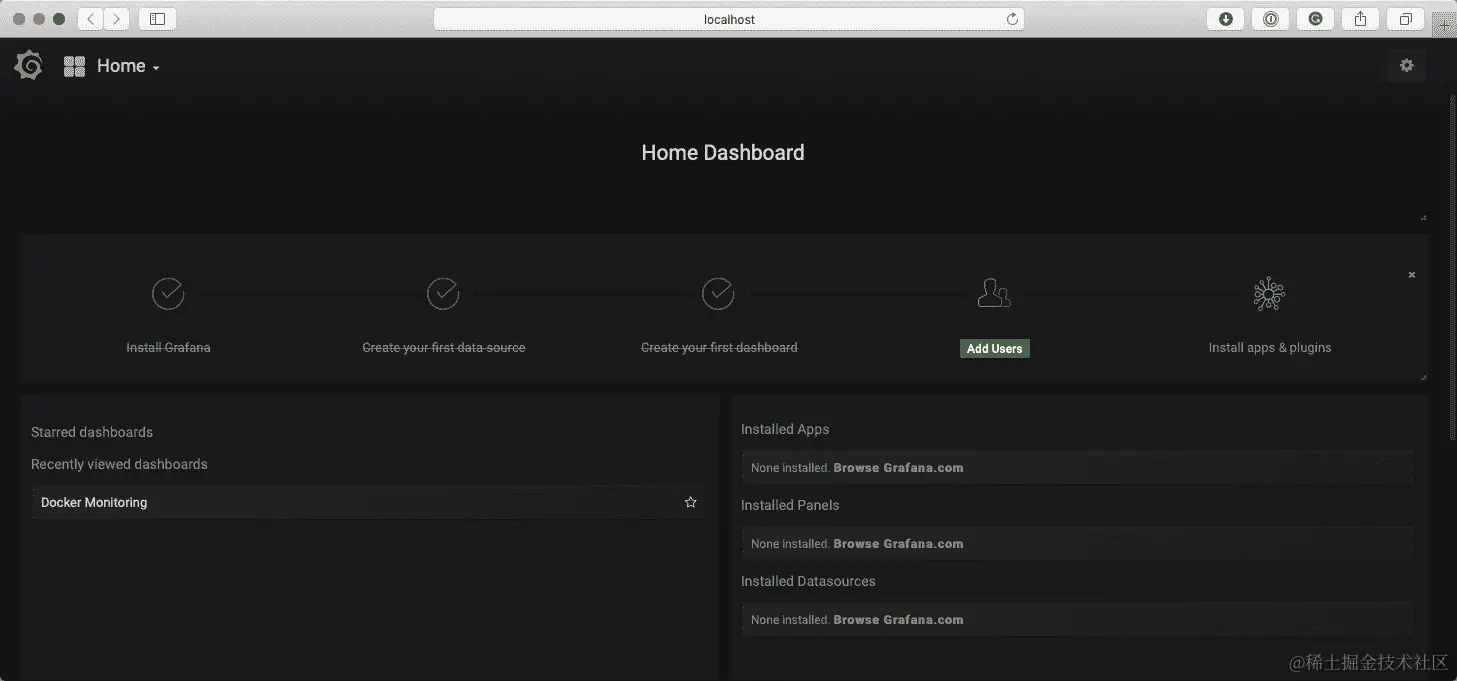The image size is (1457, 681).
Task: Click the Install Grafana step label
Action: pos(168,348)
